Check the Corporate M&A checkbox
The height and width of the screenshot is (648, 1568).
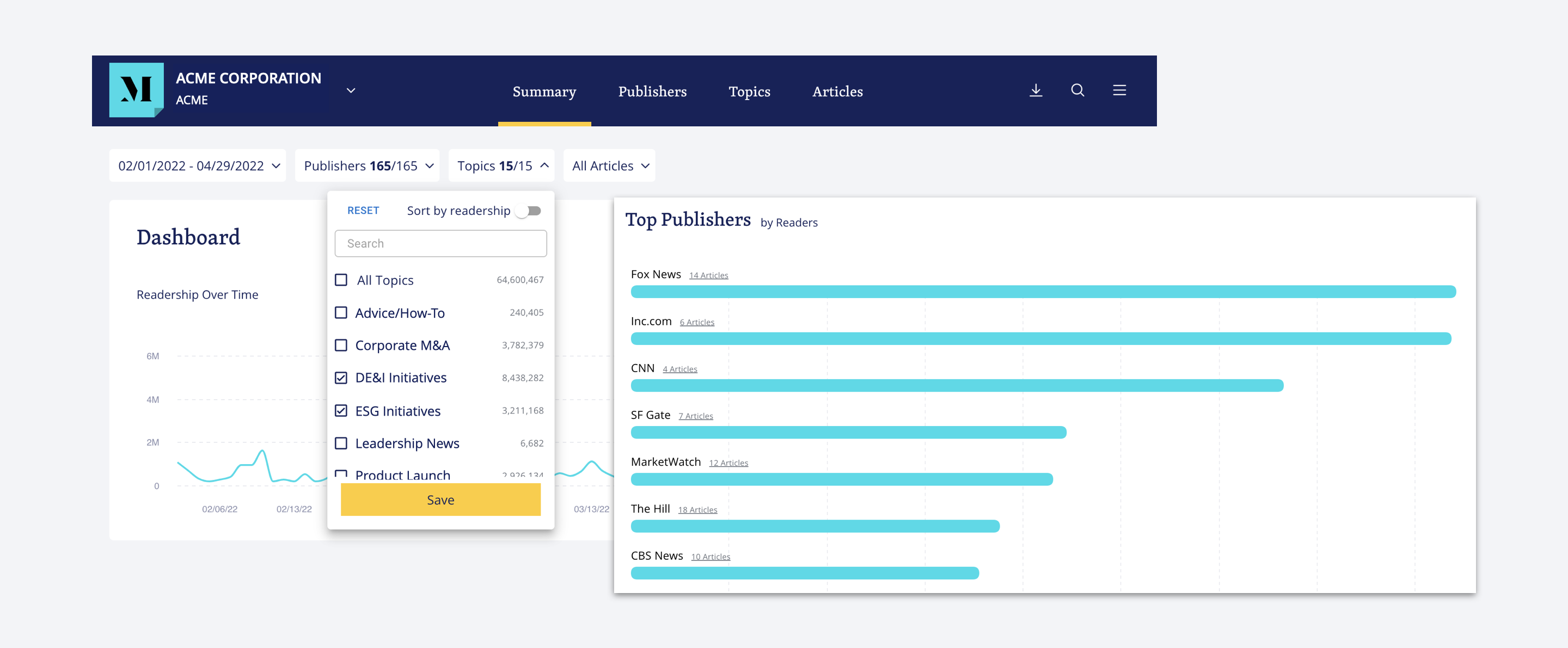click(341, 345)
